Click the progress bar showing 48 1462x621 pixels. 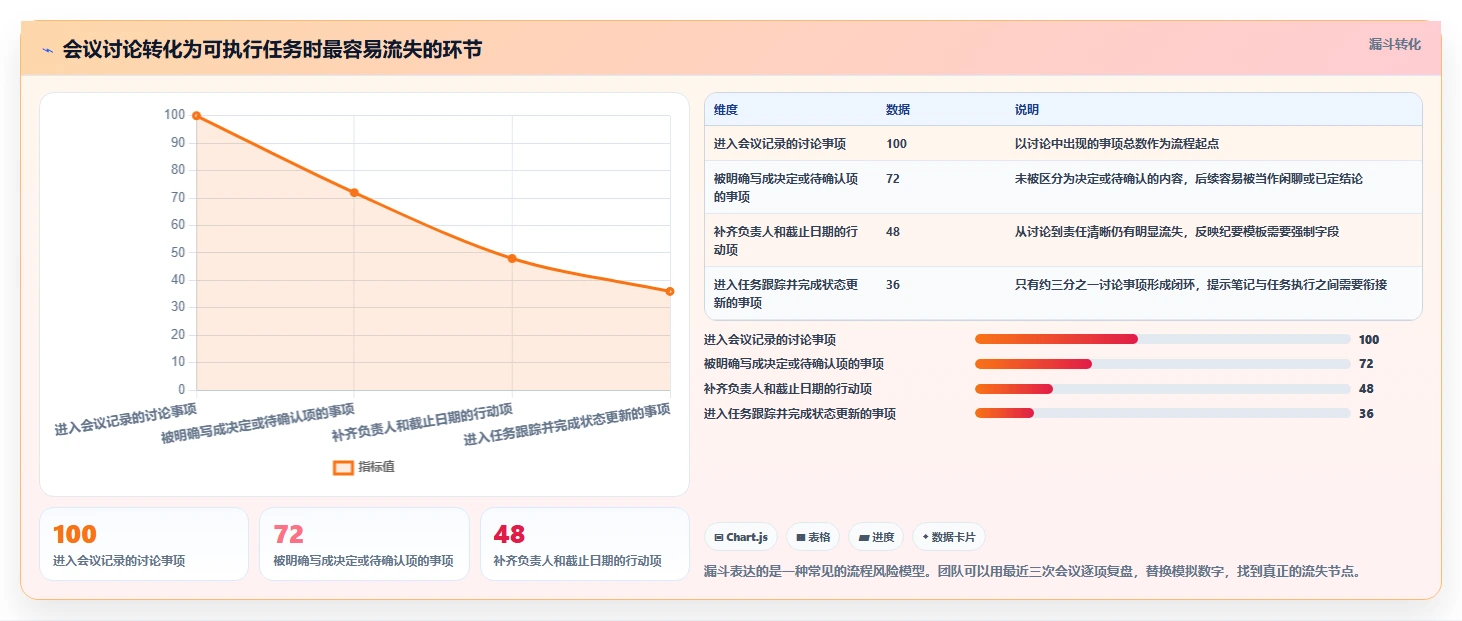pos(1162,389)
